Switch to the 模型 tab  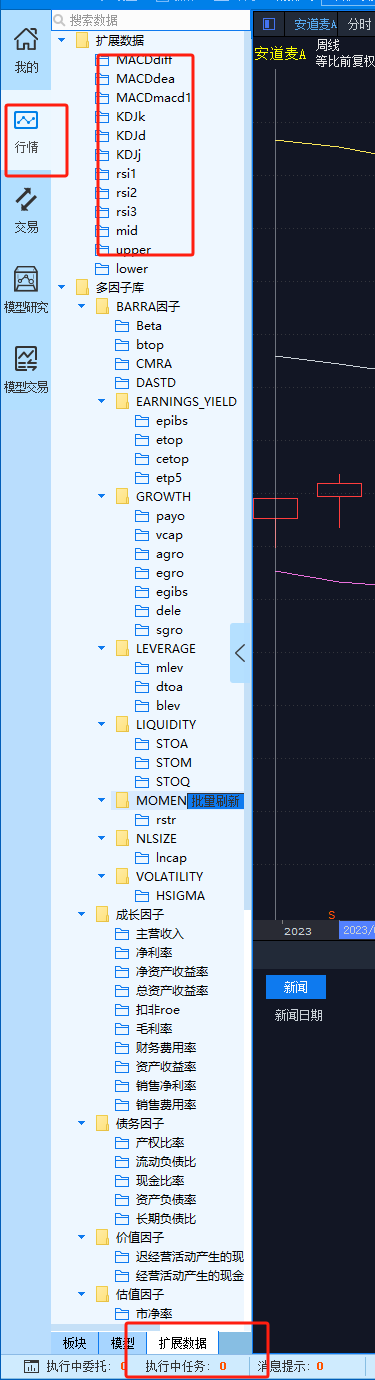click(x=122, y=1343)
